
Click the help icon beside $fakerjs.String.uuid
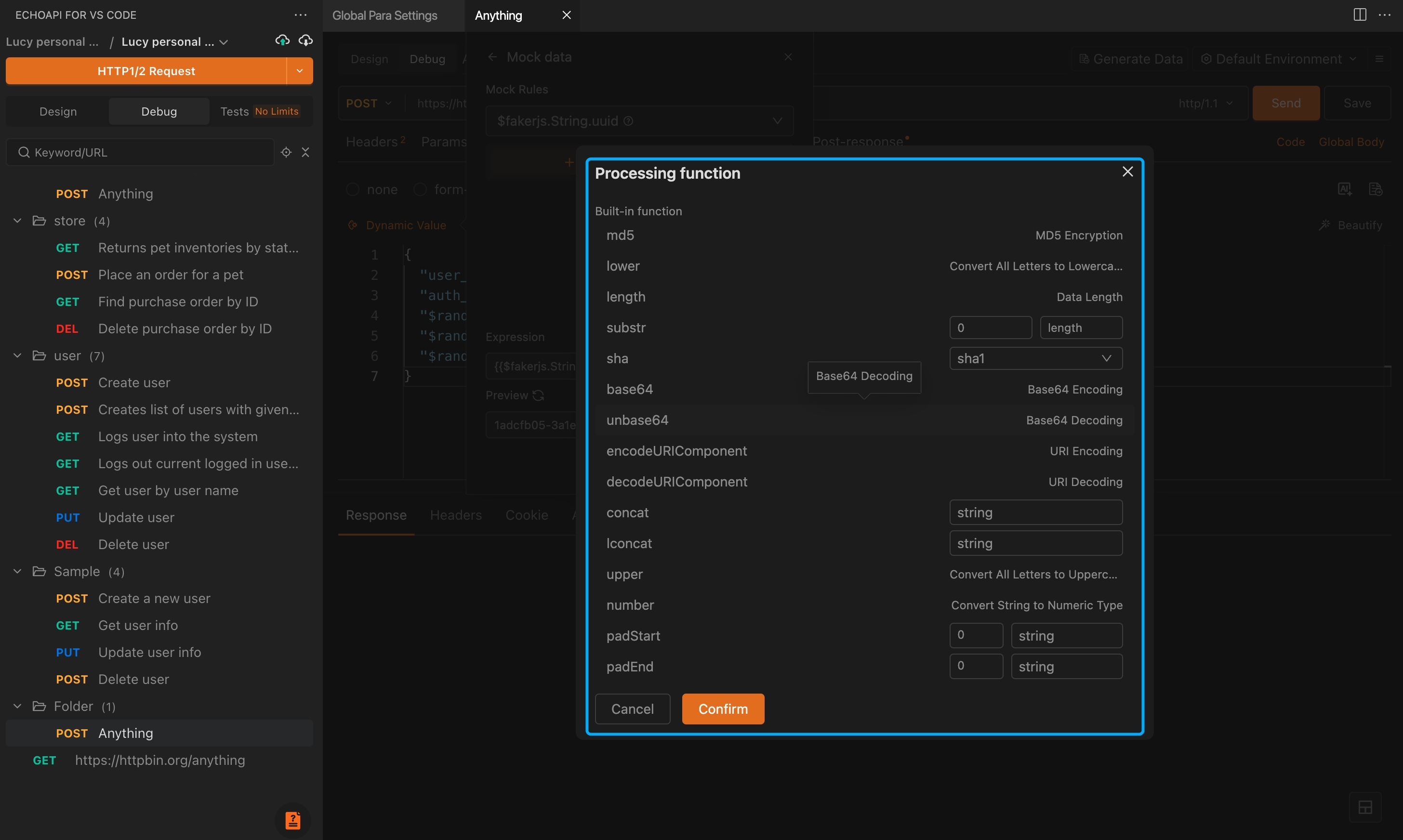628,121
